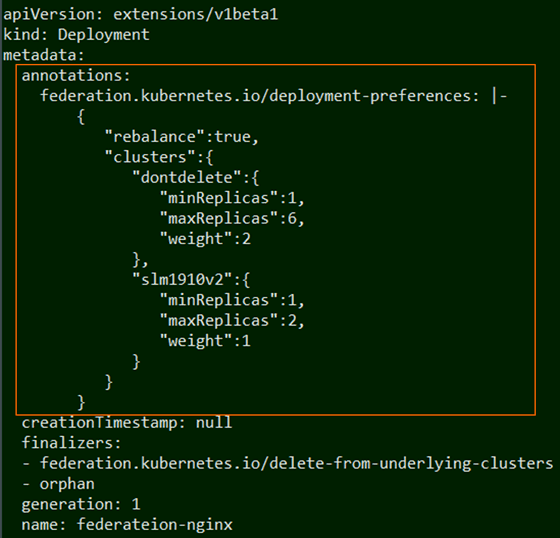Screen dimensions: 560x538
Task: Click the "dontdelete" cluster name
Action: pyautogui.click(x=187, y=178)
